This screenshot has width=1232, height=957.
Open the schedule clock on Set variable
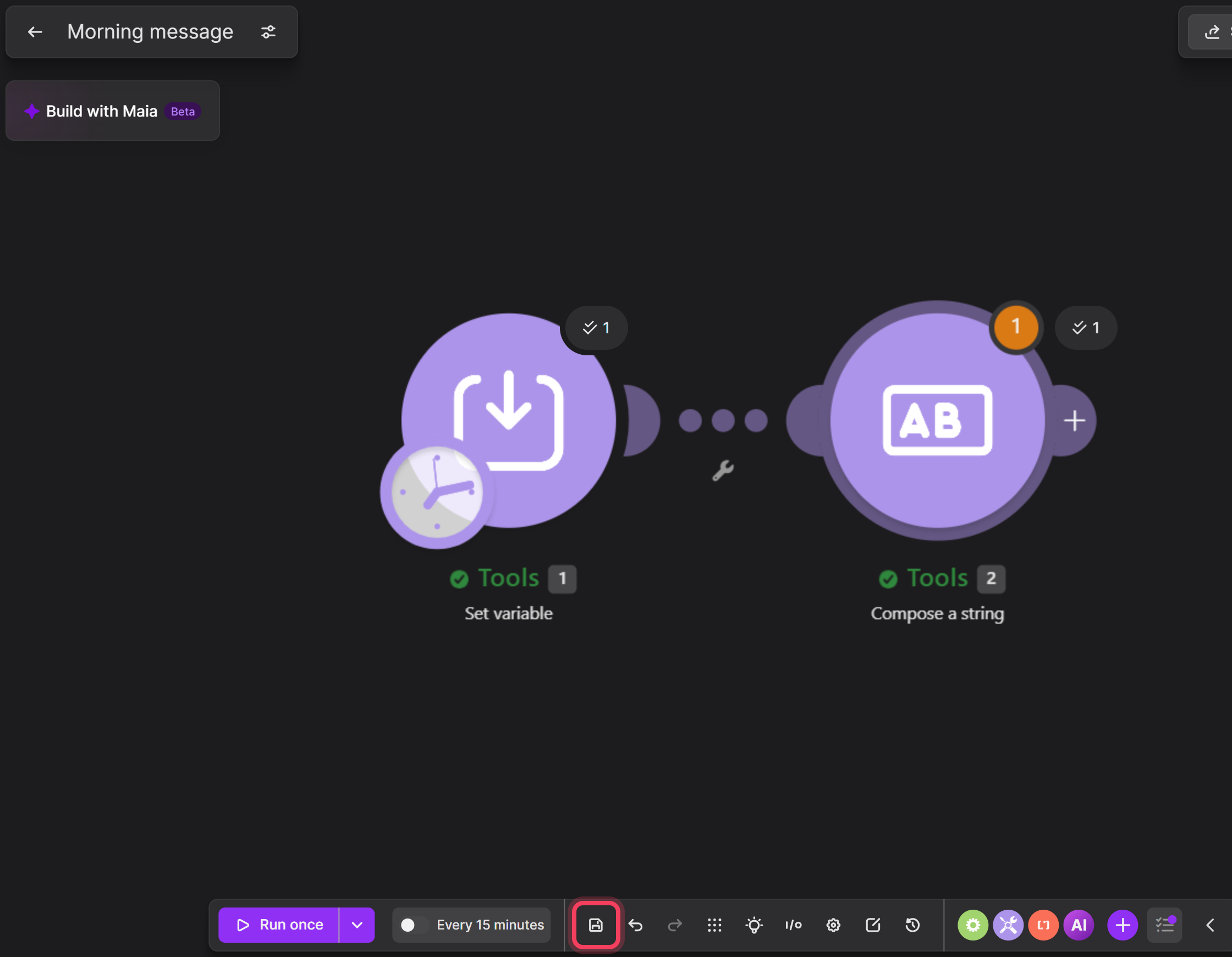(437, 492)
